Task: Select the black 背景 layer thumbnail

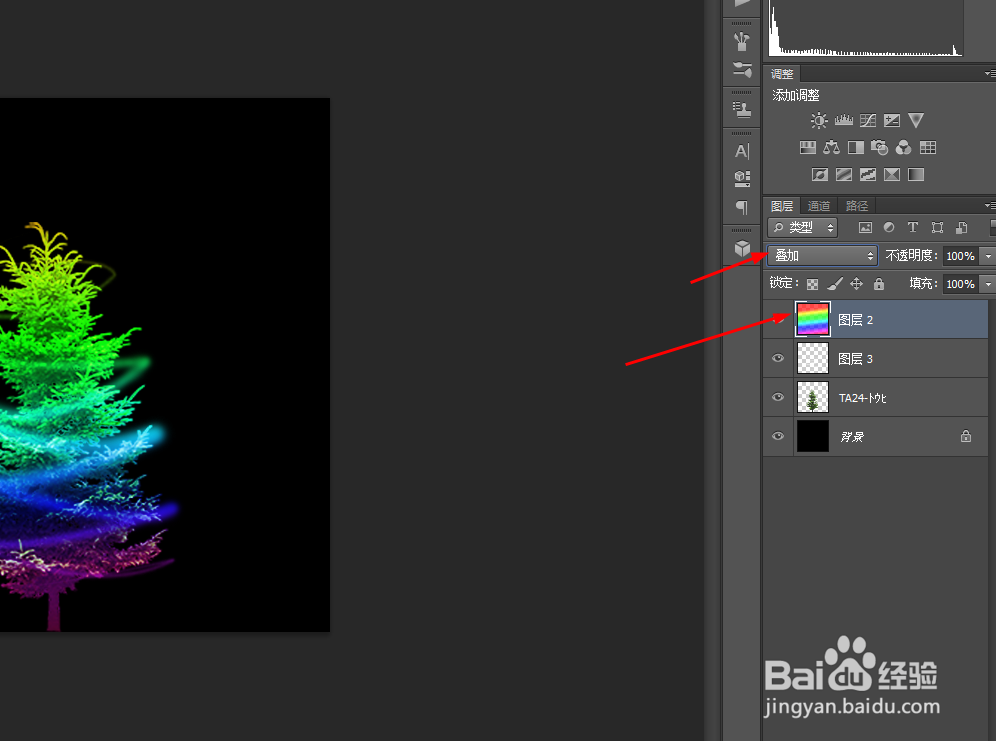Action: tap(813, 436)
